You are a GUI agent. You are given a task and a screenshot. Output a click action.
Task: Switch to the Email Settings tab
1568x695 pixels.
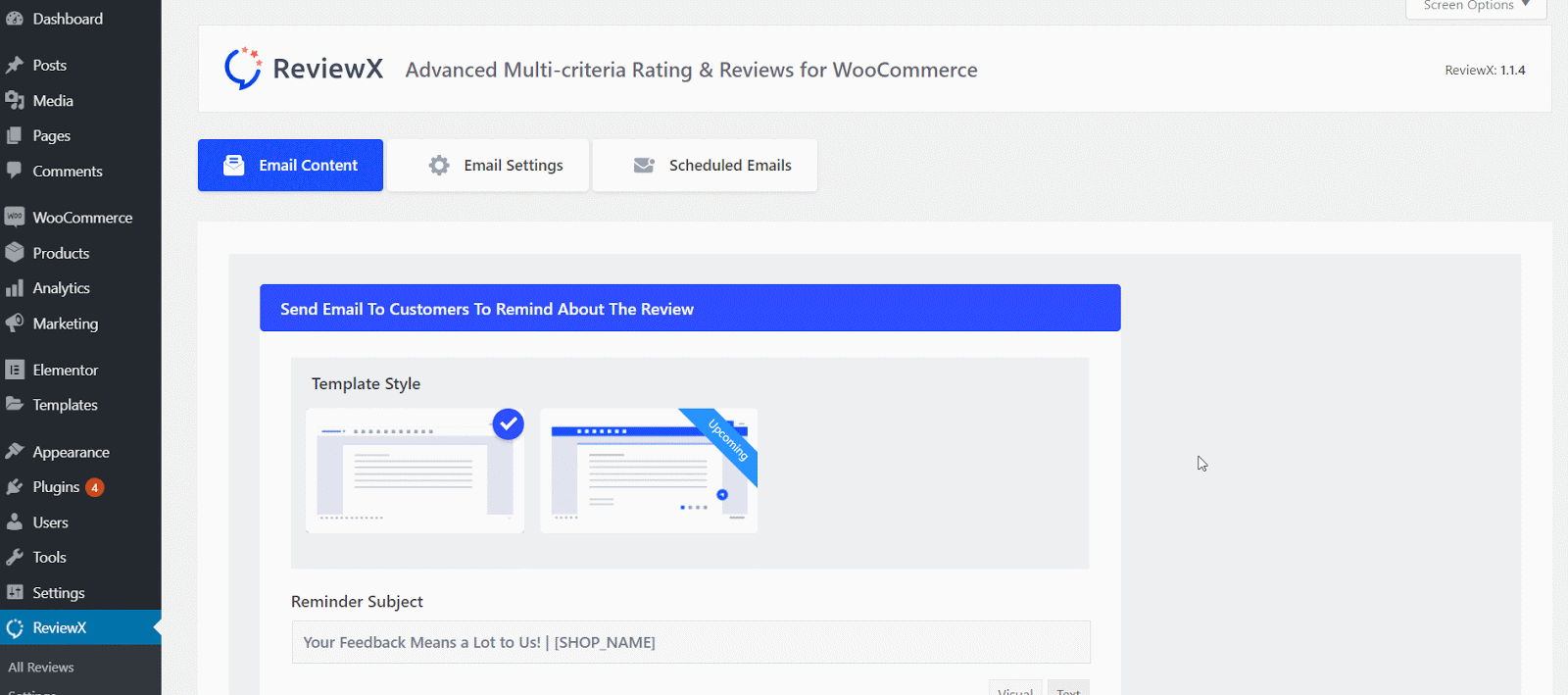coord(488,165)
